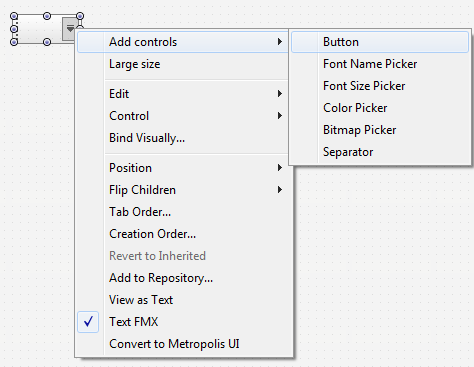Click the bottom-center selection handle

tap(47, 42)
